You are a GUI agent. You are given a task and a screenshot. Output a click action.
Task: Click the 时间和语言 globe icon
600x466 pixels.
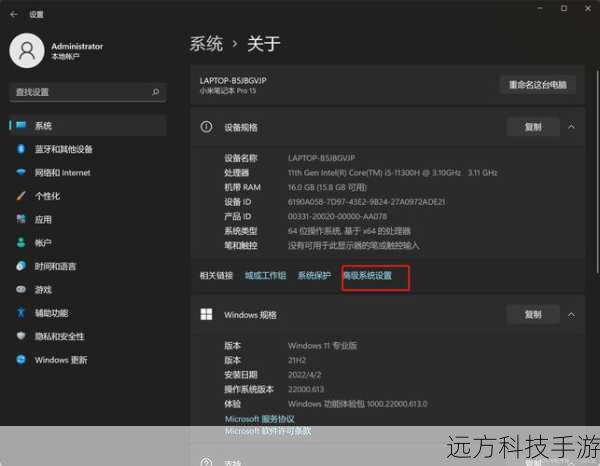[x=21, y=266]
